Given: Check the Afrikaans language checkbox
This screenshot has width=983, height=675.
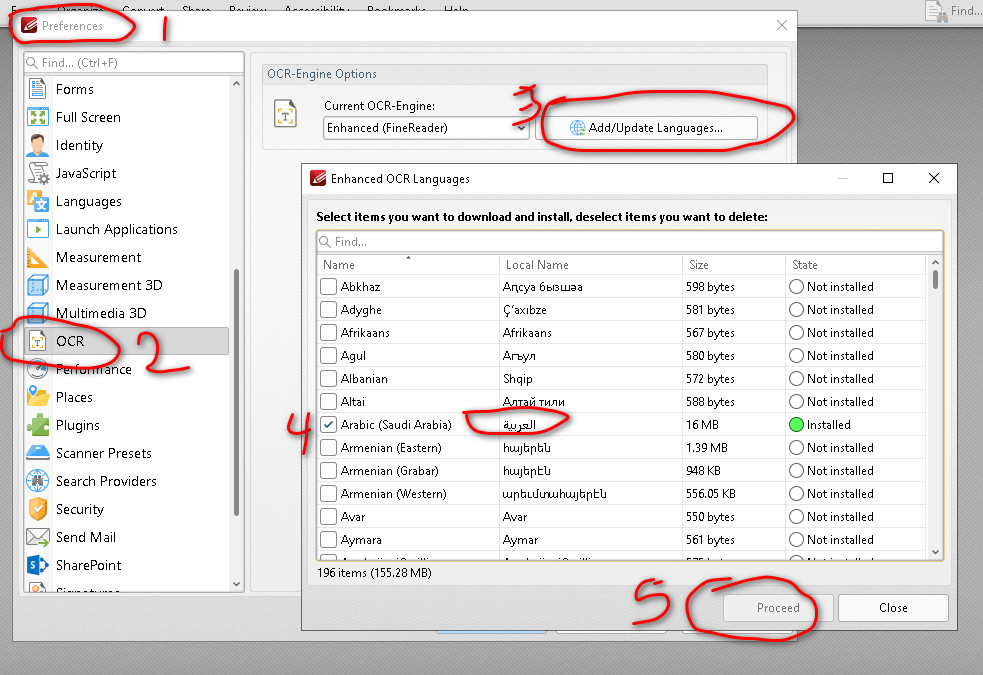Looking at the screenshot, I should [x=328, y=333].
